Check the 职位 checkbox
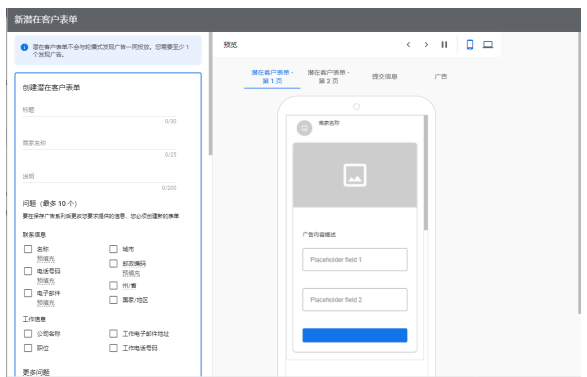This screenshot has height=377, width=587. 28,348
